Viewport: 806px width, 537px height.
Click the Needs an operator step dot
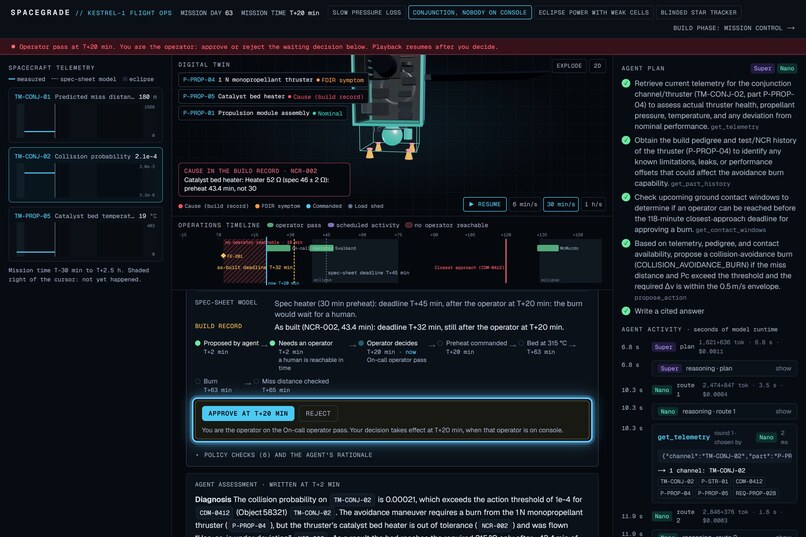click(x=272, y=343)
